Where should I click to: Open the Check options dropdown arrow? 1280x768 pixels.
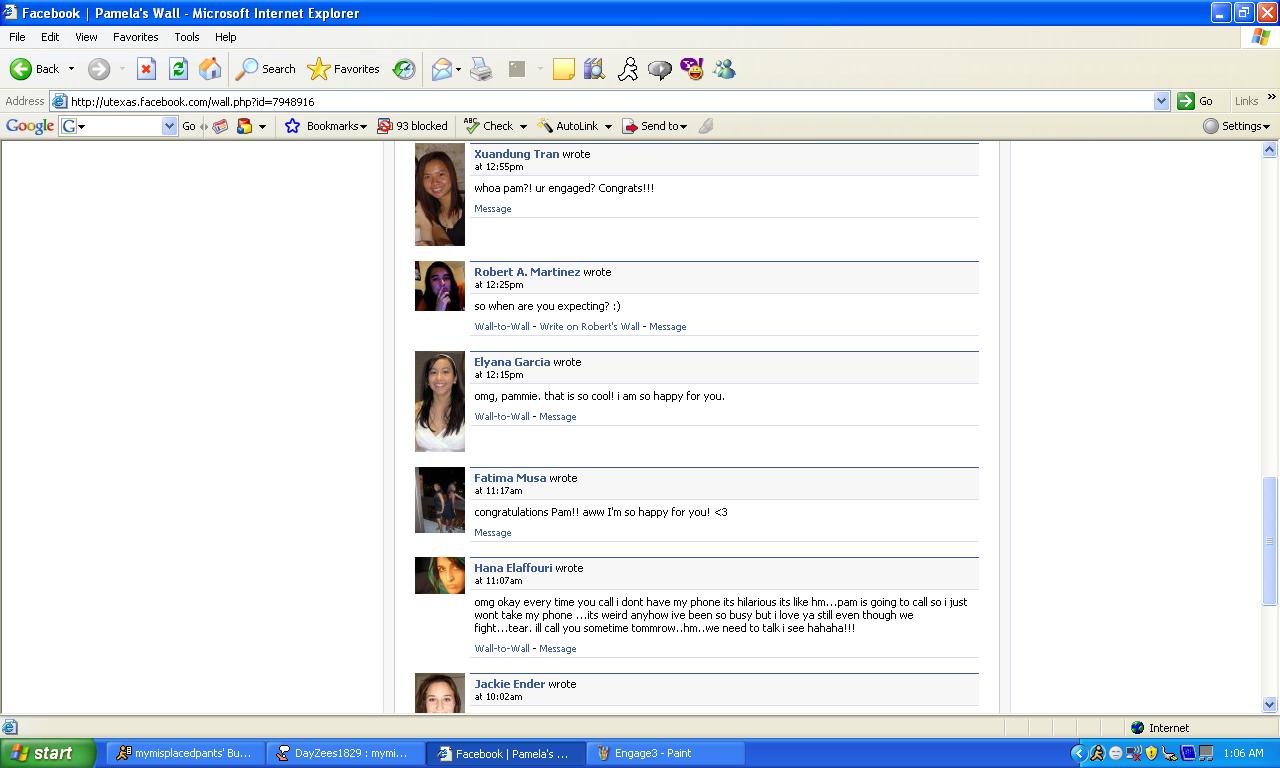(522, 126)
